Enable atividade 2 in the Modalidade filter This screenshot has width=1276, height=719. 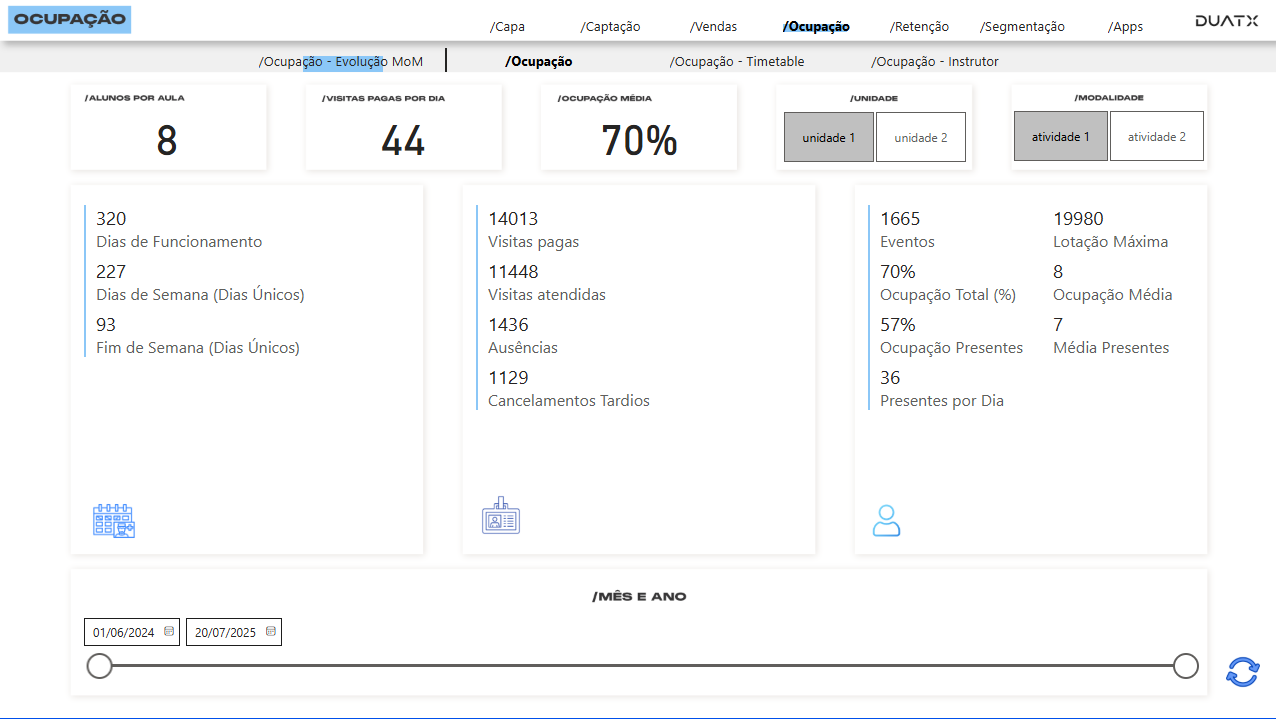(x=1156, y=136)
